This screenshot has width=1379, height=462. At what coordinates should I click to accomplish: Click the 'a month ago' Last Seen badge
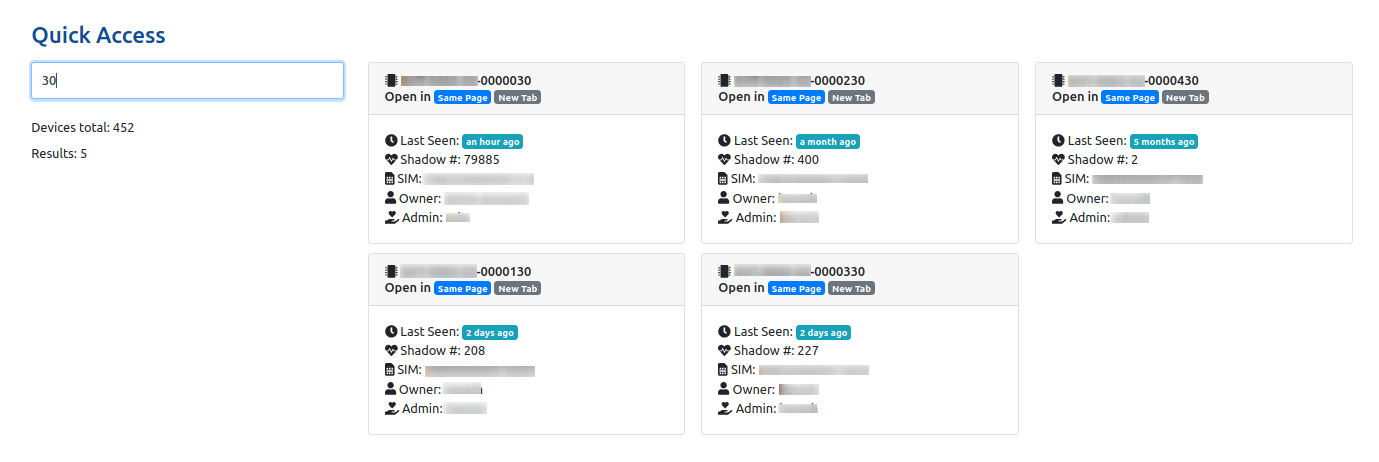(828, 142)
